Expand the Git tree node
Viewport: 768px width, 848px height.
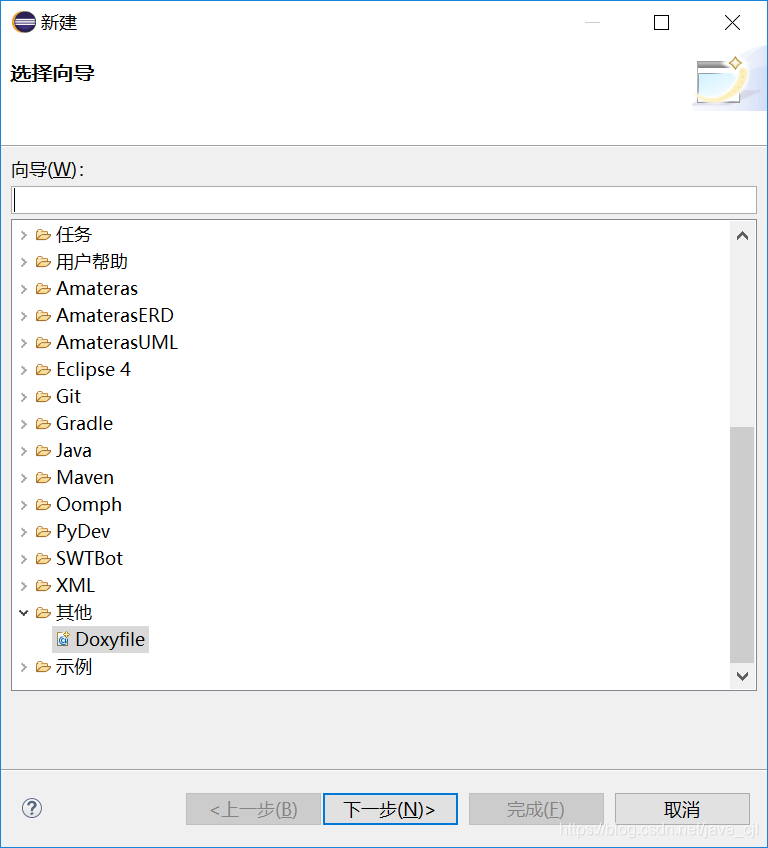23,397
